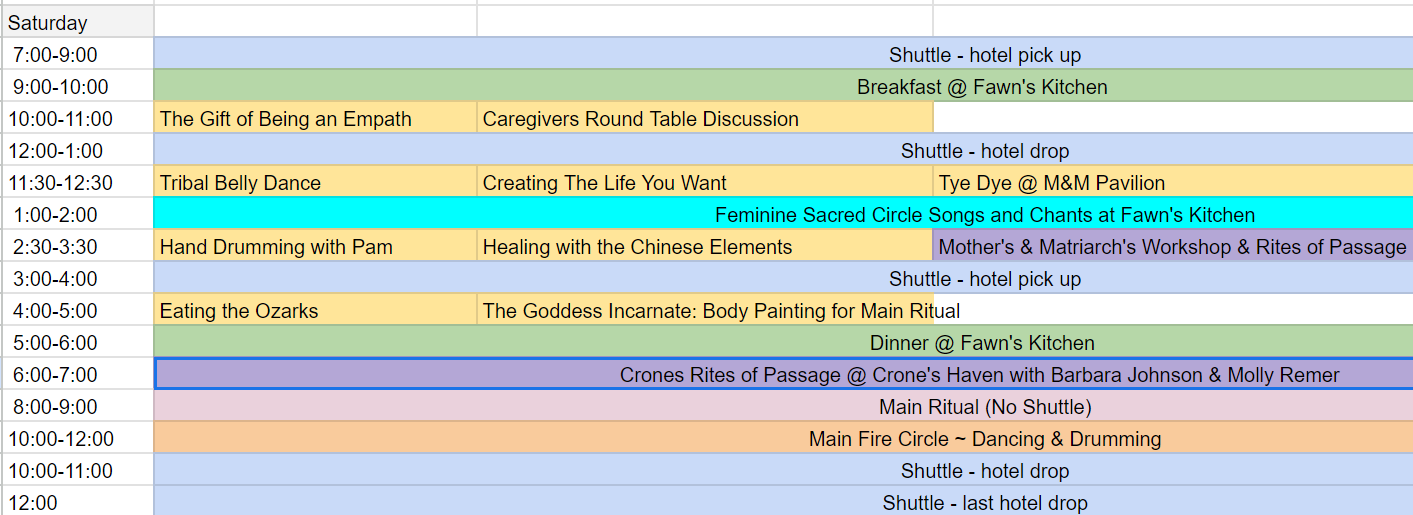
Task: Click Hand Drumming with Pam cell
Action: pos(315,246)
